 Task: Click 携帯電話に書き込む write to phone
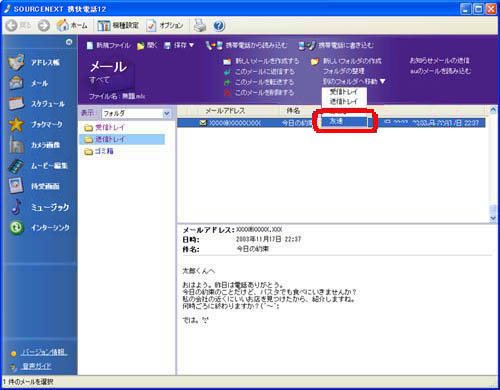pyautogui.click(x=336, y=45)
